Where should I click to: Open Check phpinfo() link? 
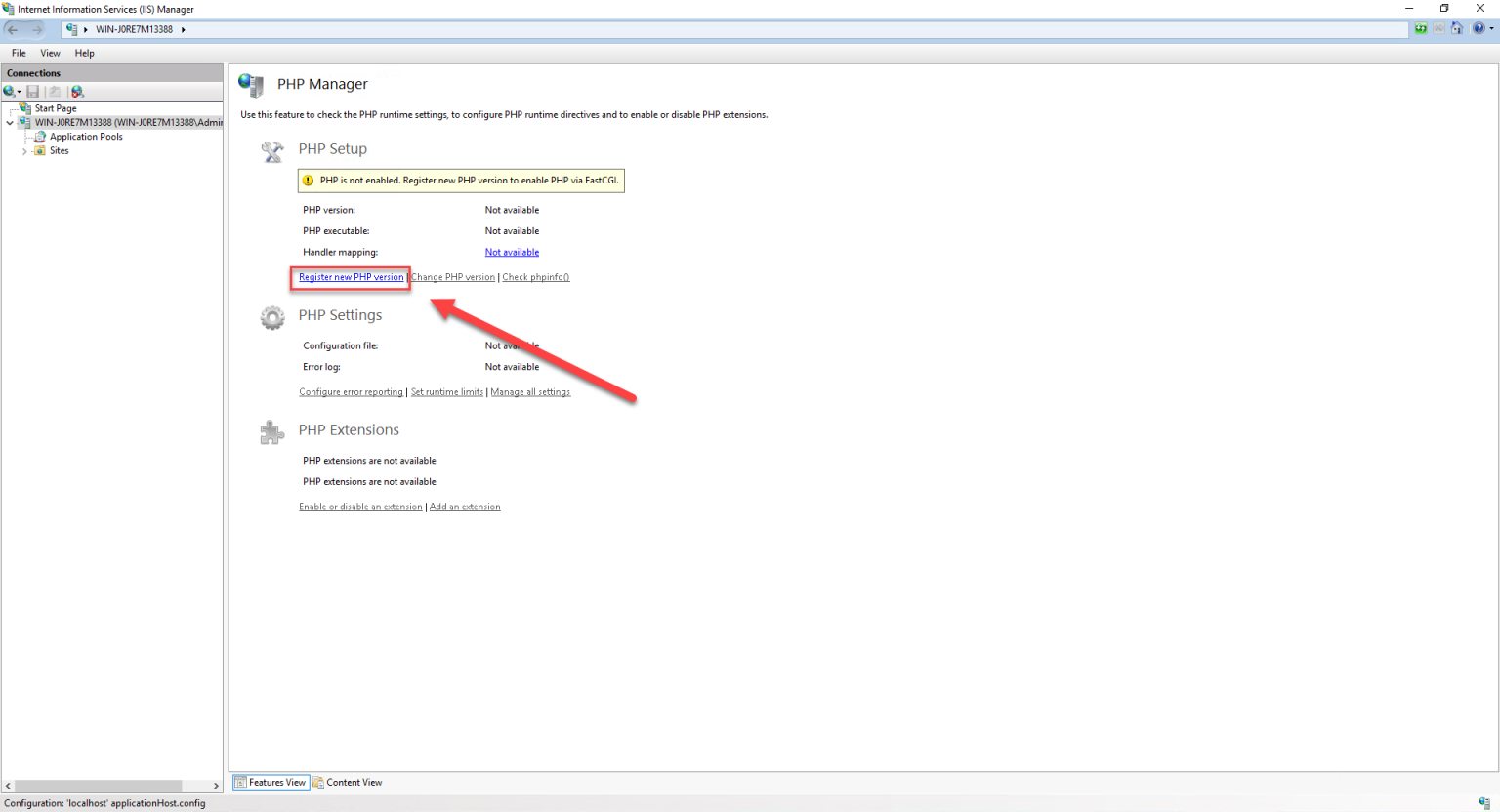tap(535, 276)
